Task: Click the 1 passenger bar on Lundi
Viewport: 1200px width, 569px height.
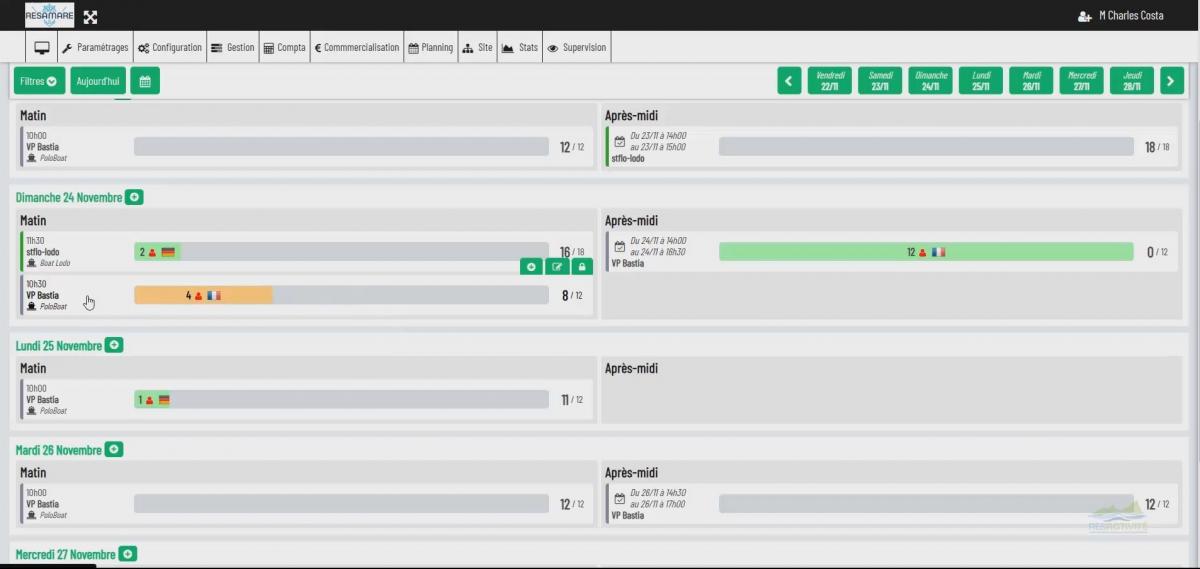Action: click(154, 400)
